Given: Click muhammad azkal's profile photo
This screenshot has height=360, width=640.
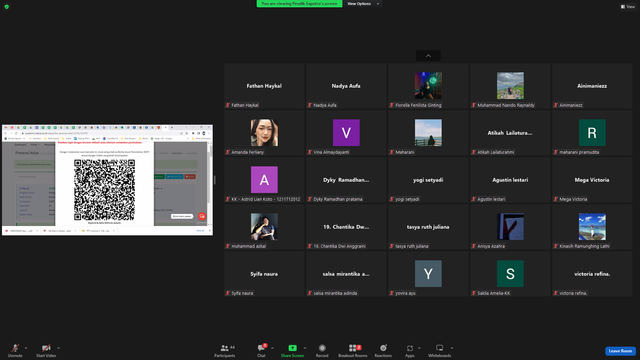Looking at the screenshot, I should tap(264, 226).
